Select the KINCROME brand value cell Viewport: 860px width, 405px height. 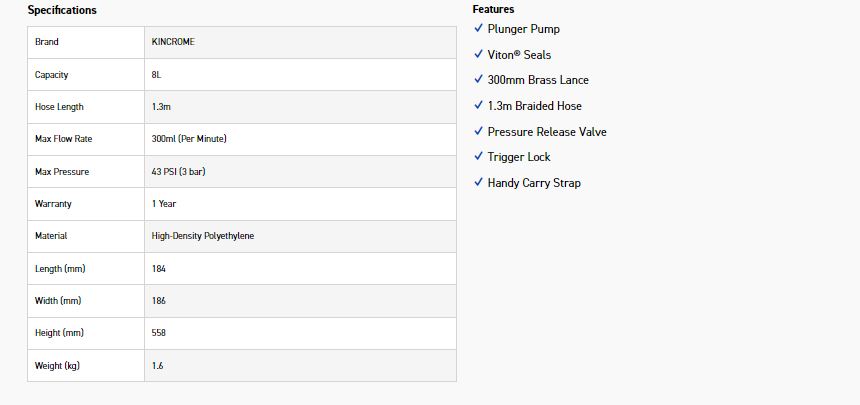tap(173, 42)
